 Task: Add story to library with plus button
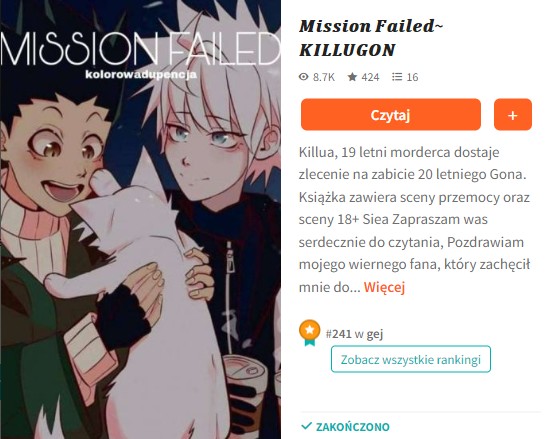click(x=512, y=115)
